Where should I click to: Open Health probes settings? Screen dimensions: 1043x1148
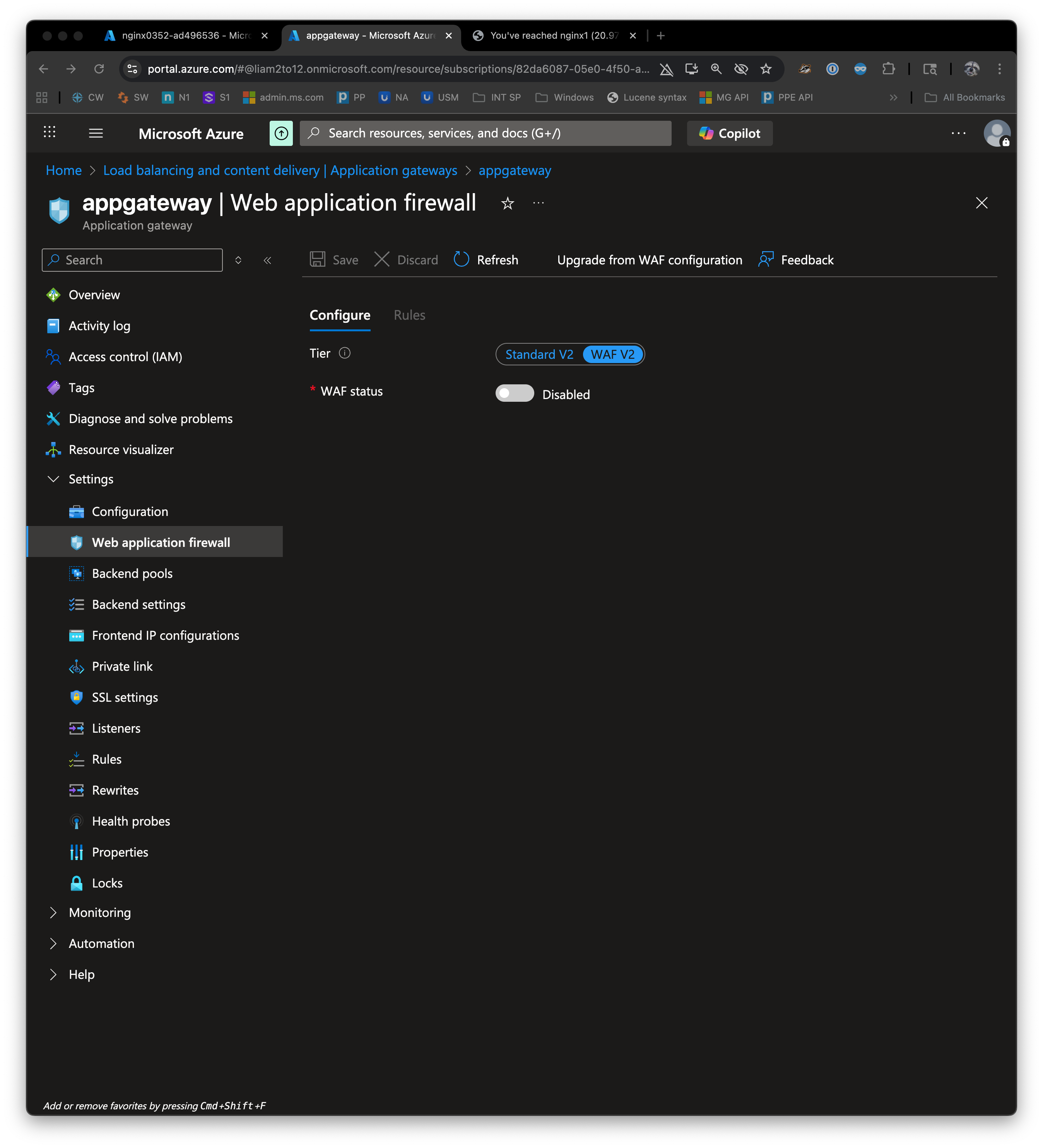[131, 821]
